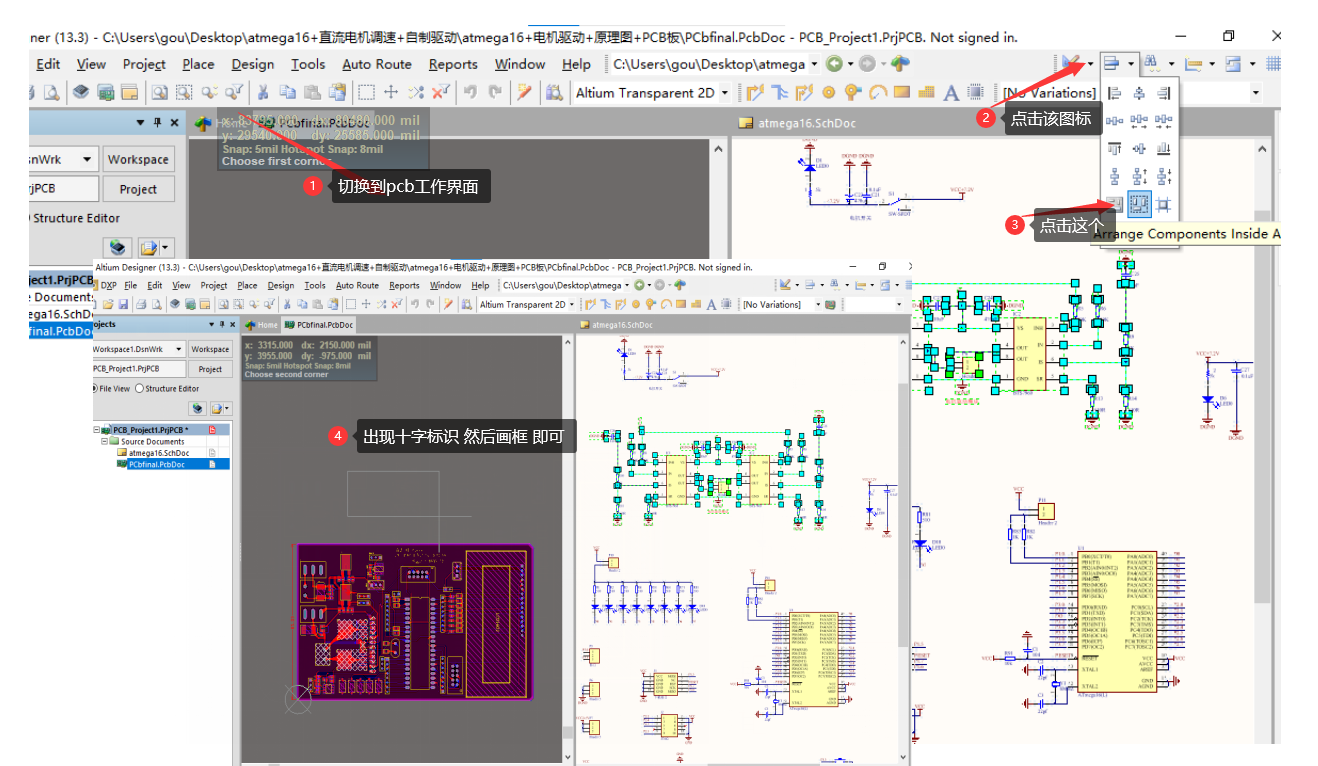The width and height of the screenshot is (1318, 766).
Task: Pin main Projects panel with pushpin icon
Action: point(157,122)
